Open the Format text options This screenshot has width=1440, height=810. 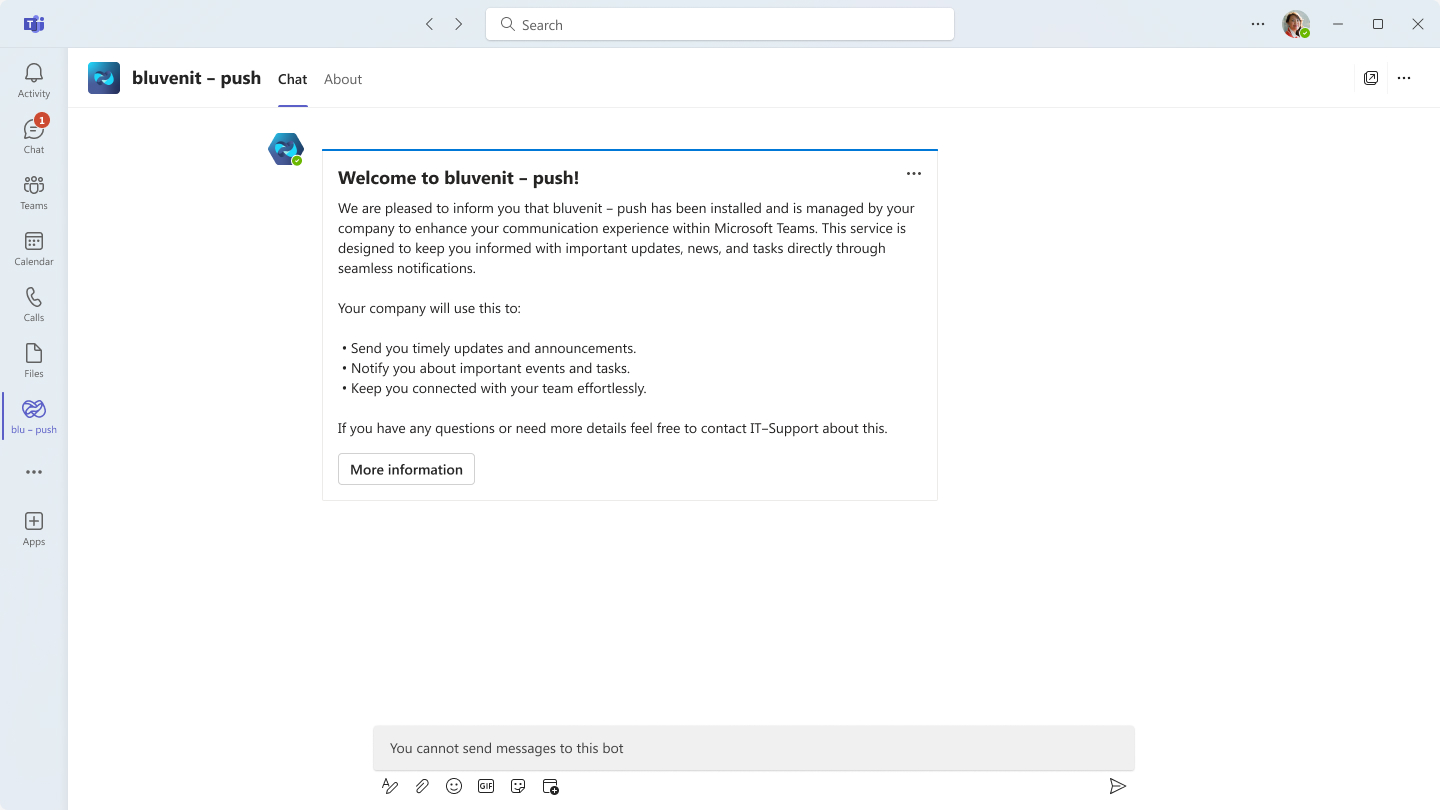(390, 787)
